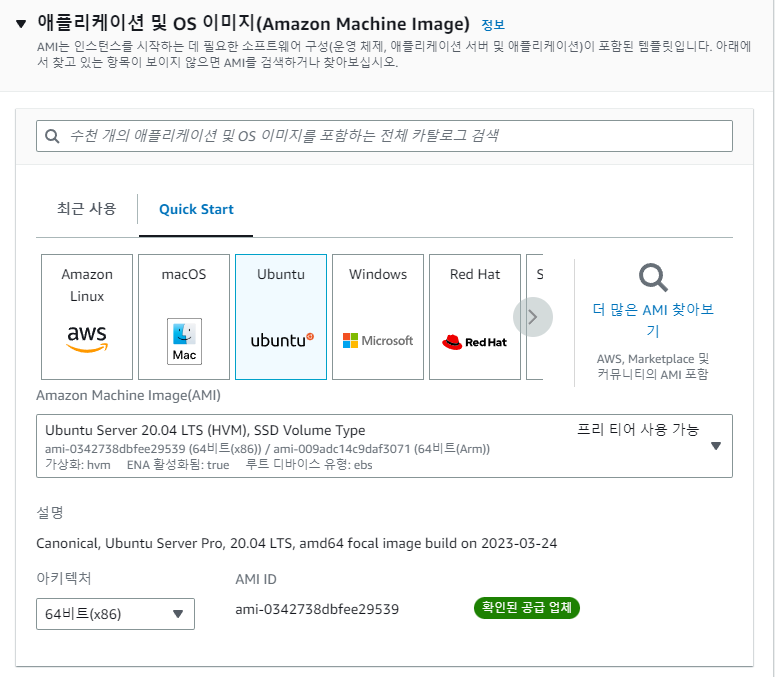The image size is (775, 677).
Task: Select the AMI ID ami-0342738dbfee29539 text
Action: click(x=317, y=609)
